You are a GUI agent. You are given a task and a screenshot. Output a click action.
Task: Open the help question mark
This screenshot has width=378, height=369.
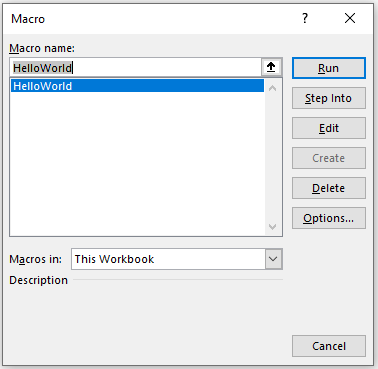point(305,19)
